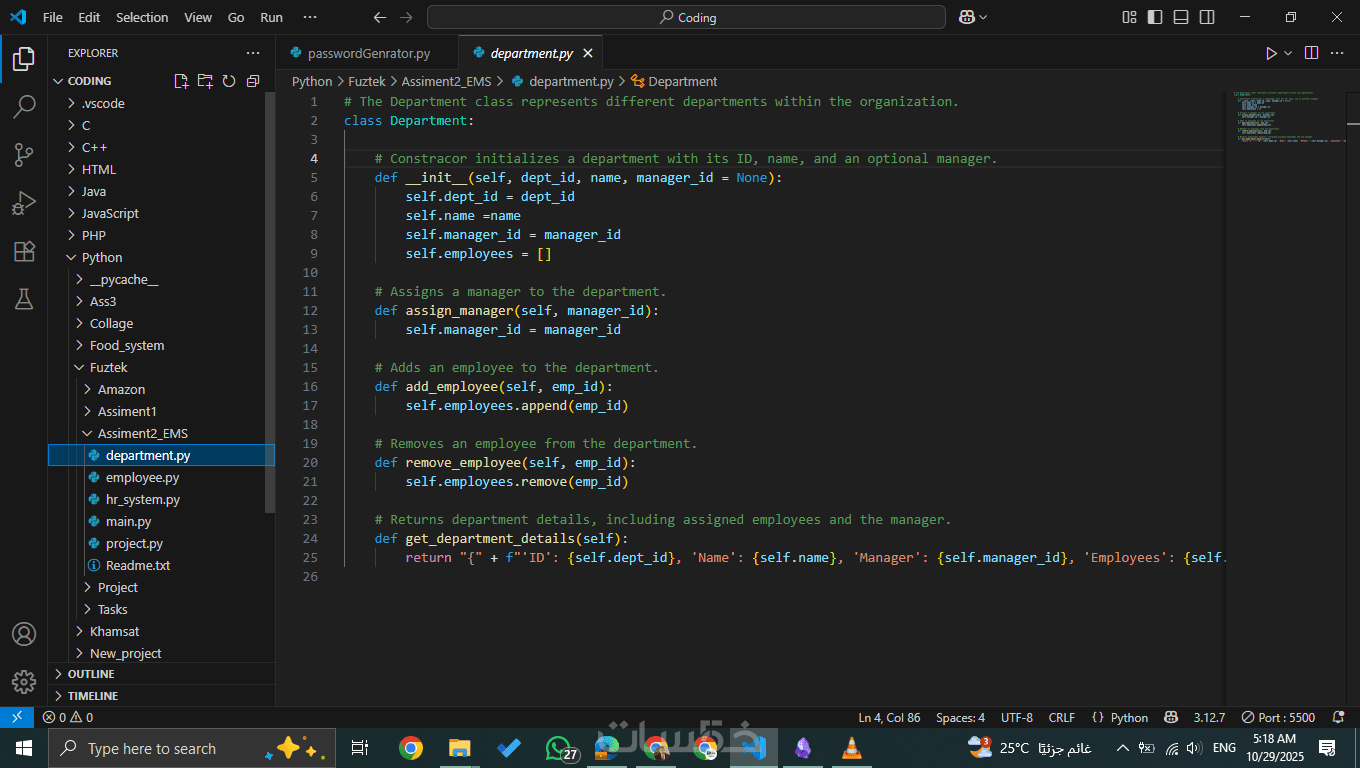The width and height of the screenshot is (1360, 768).
Task: Collapse all folders in Explorer
Action: point(253,81)
